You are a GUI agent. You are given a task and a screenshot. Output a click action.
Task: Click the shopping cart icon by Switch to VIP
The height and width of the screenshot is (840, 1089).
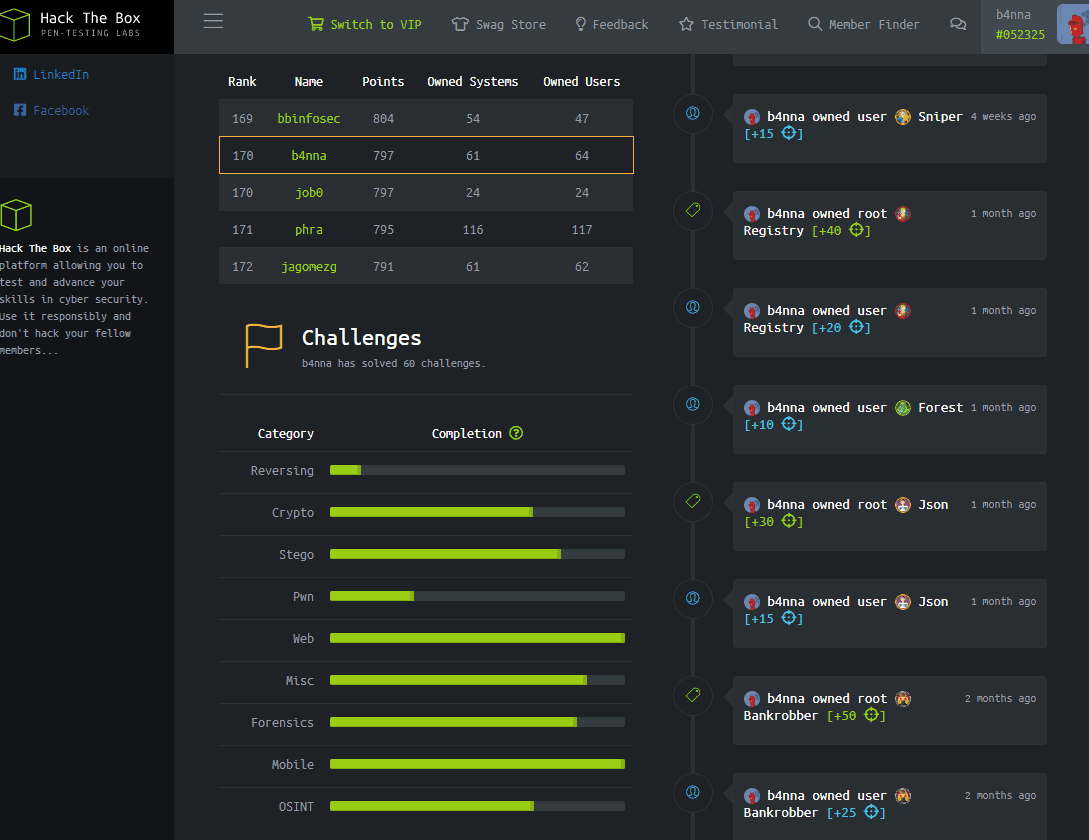[x=315, y=24]
